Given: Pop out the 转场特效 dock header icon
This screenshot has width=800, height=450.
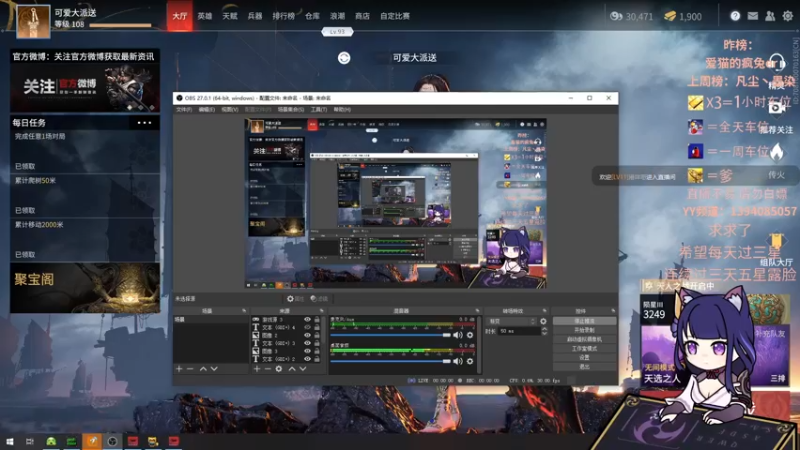Looking at the screenshot, I should (x=544, y=311).
